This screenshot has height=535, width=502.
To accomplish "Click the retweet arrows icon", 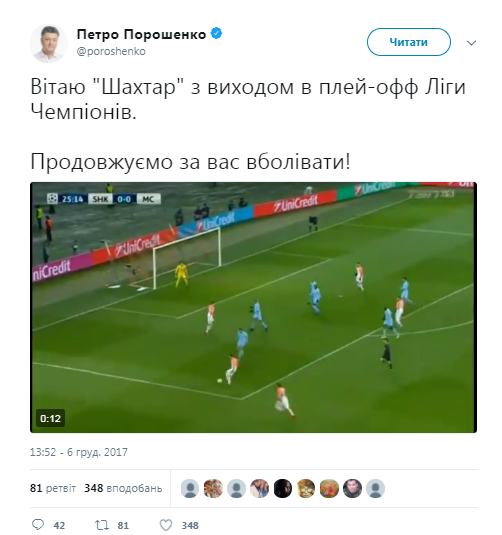I will [102, 525].
